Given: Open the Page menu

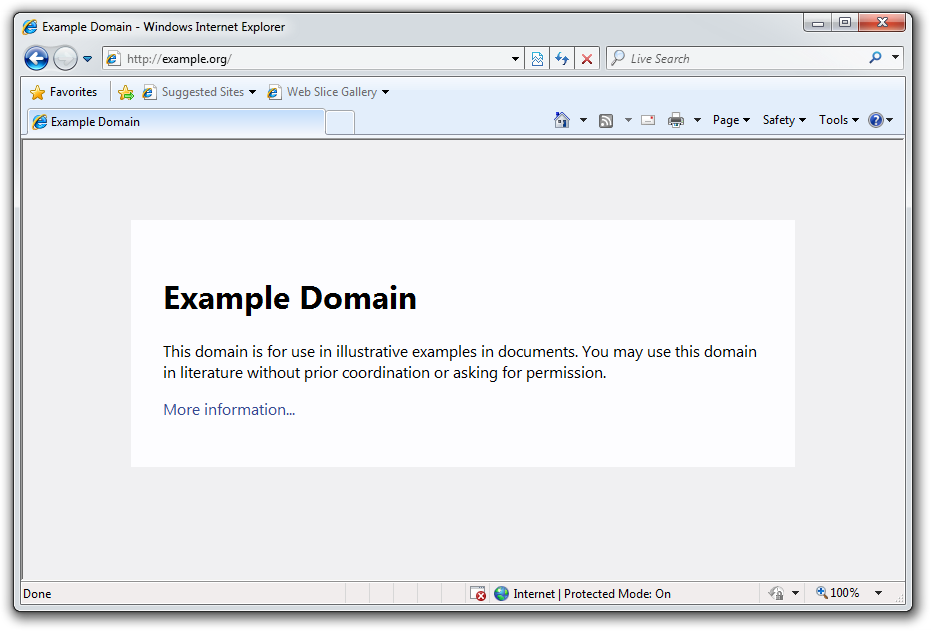Looking at the screenshot, I should (x=731, y=120).
